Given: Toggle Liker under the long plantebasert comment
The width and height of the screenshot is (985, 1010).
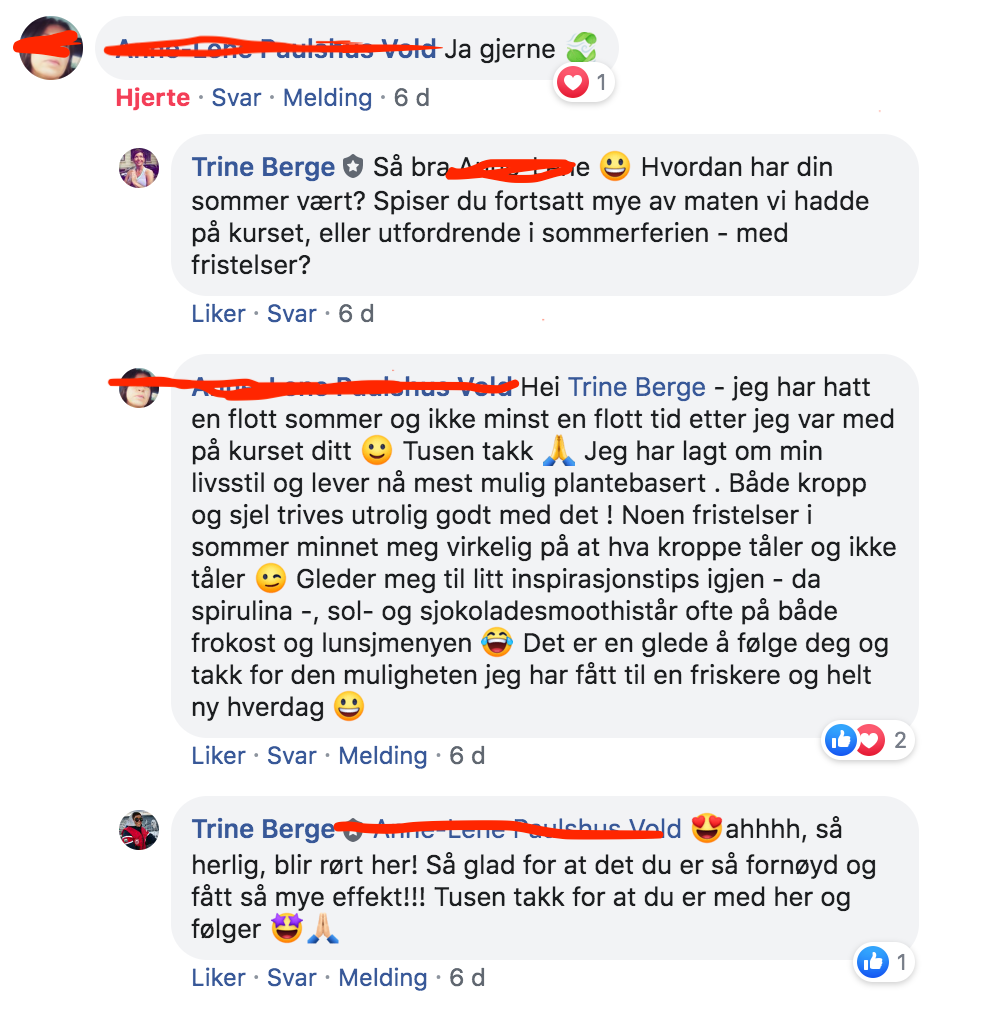Looking at the screenshot, I should coord(218,756).
